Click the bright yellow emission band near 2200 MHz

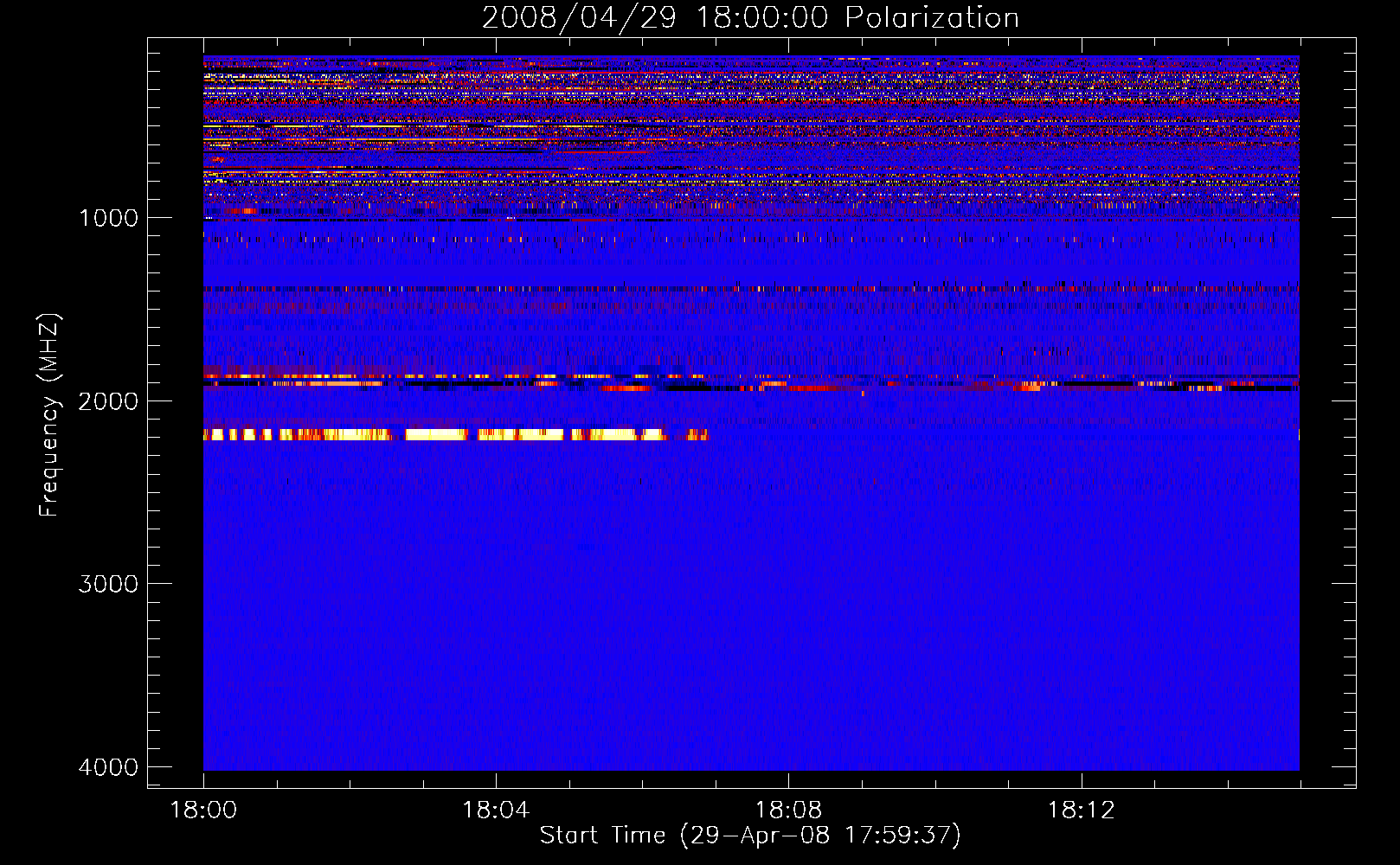[456, 434]
